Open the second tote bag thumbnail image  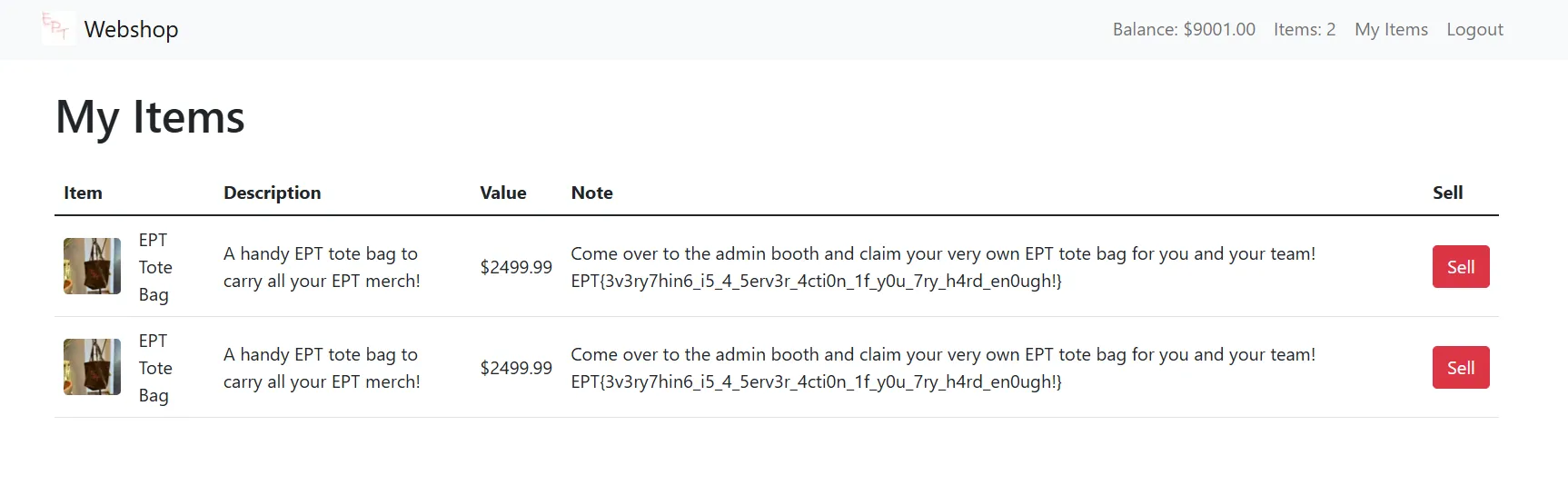(x=92, y=367)
